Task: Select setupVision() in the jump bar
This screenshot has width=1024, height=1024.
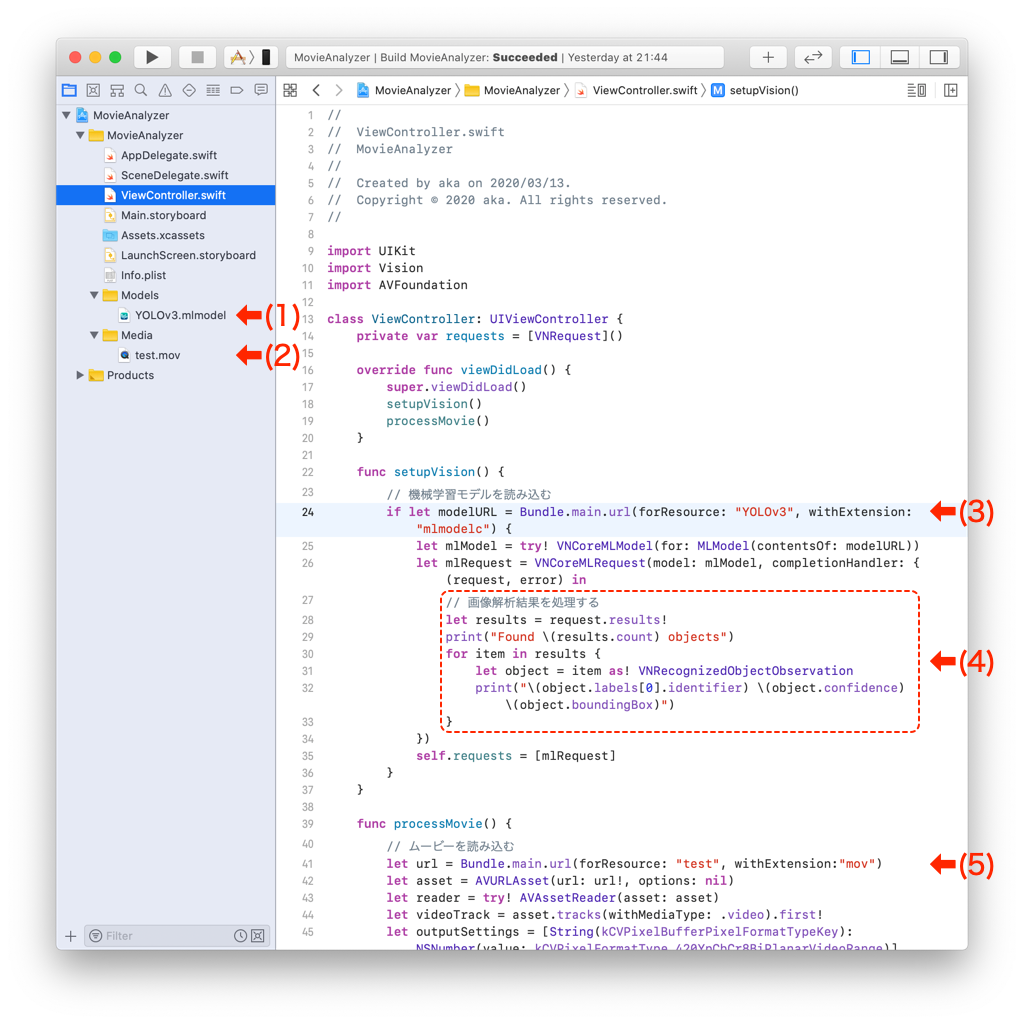Action: pos(763,91)
